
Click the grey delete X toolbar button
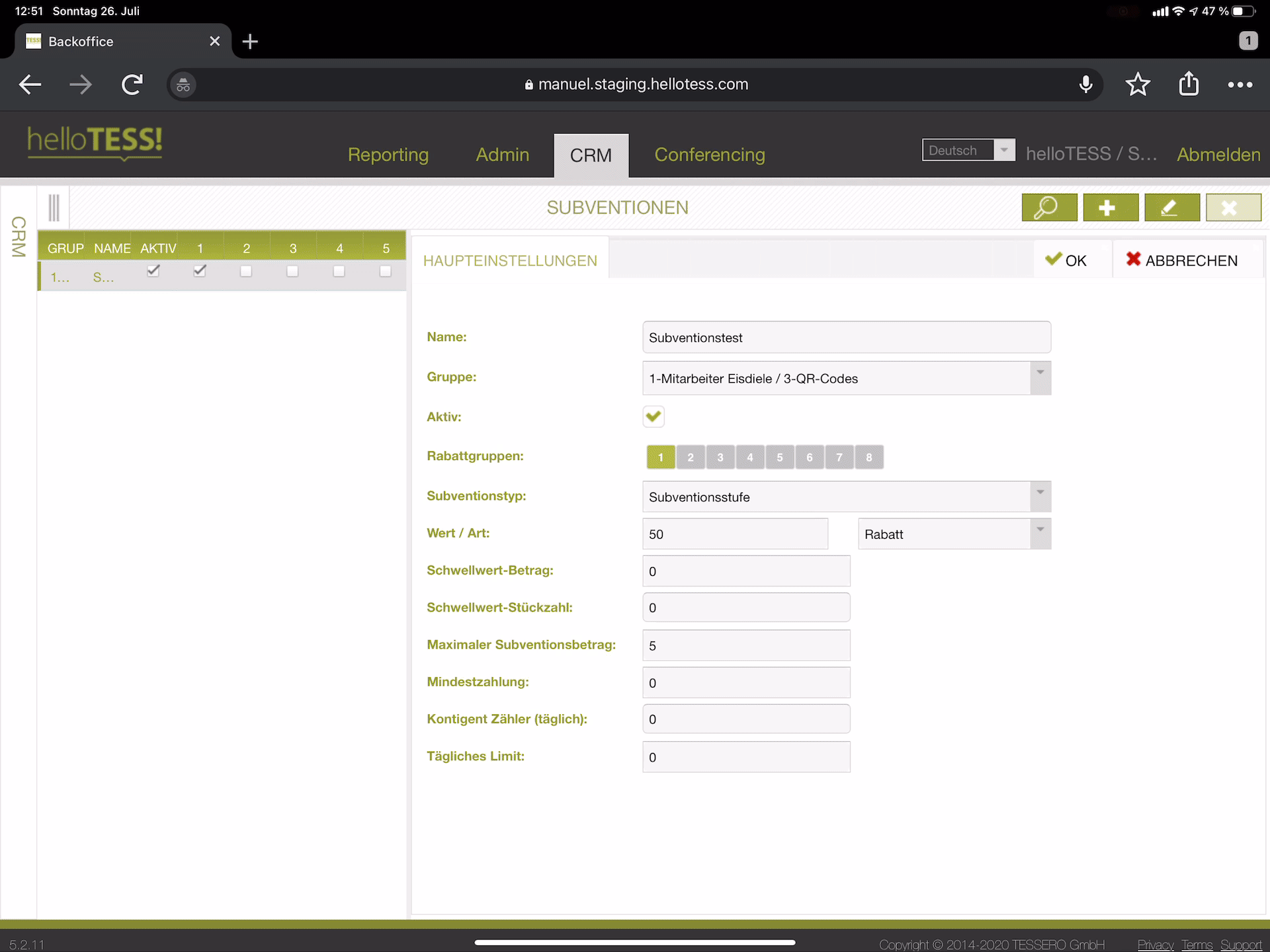click(1233, 208)
